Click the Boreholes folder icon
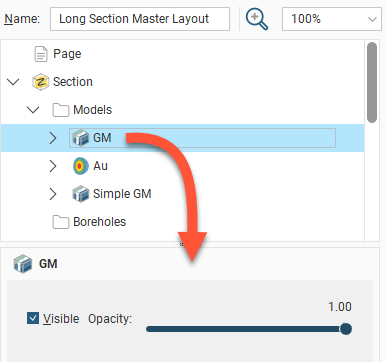Viewport: 385px width, 362px height. 61,222
